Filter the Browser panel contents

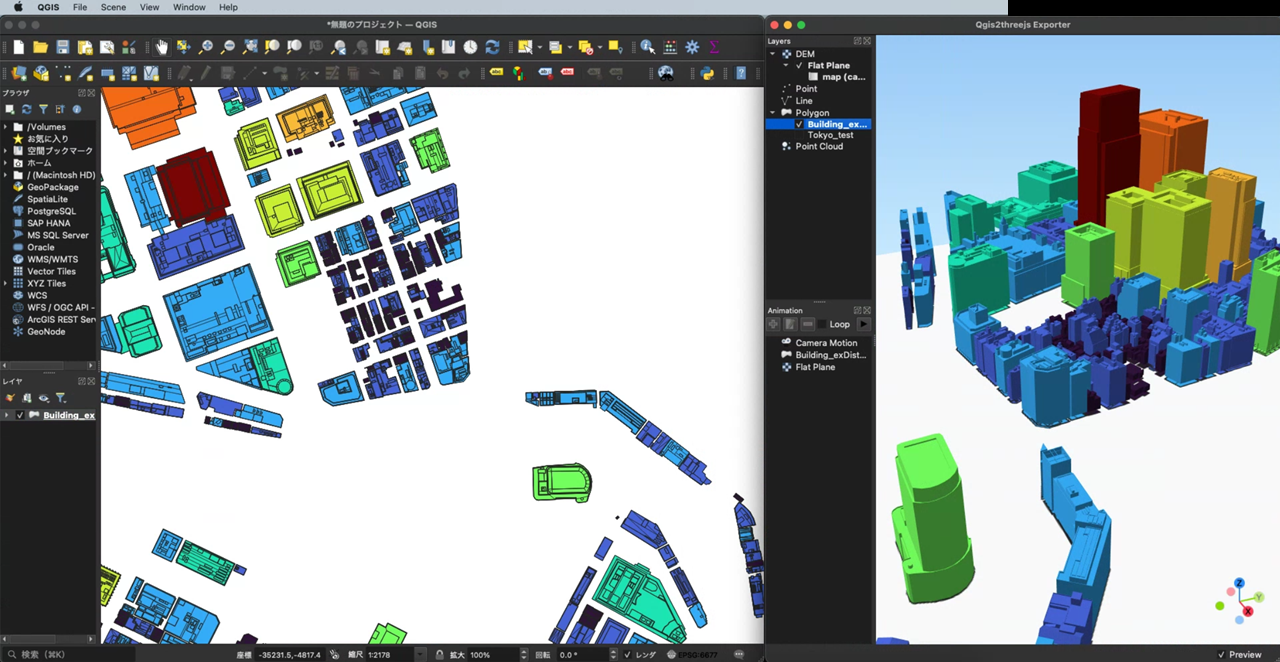pyautogui.click(x=43, y=110)
